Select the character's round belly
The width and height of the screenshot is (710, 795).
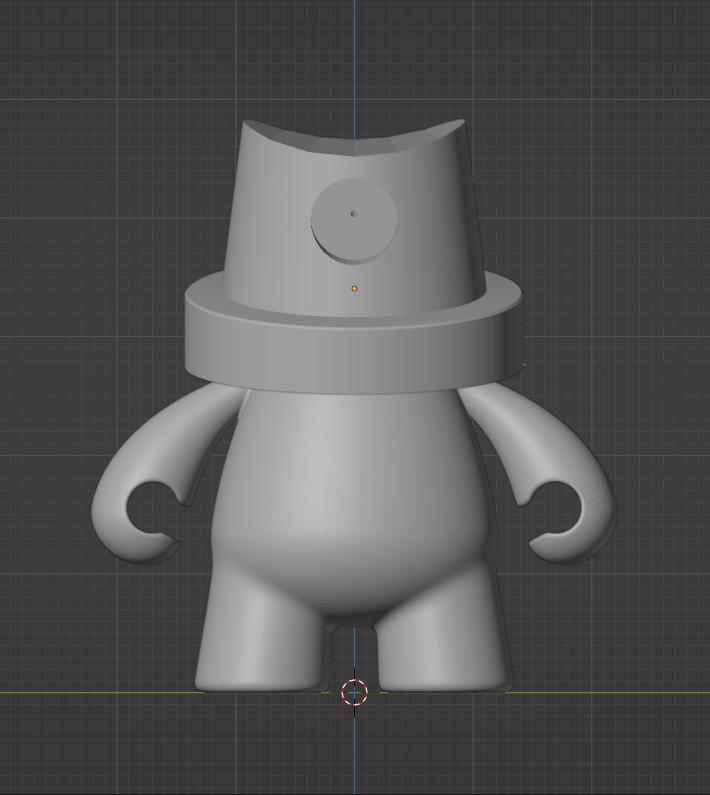[350, 502]
